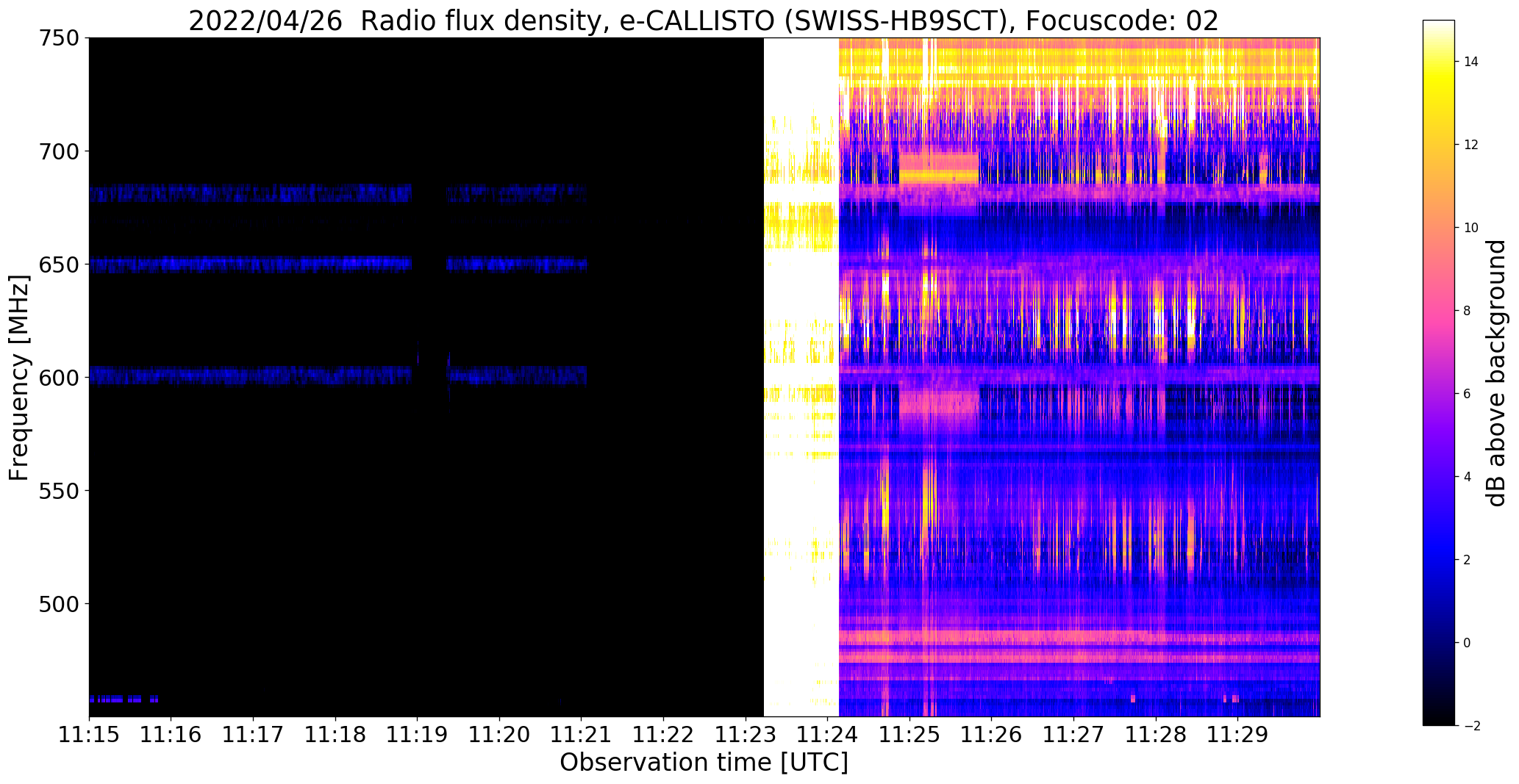Click the saturated white block at 11:23:30

801,377
